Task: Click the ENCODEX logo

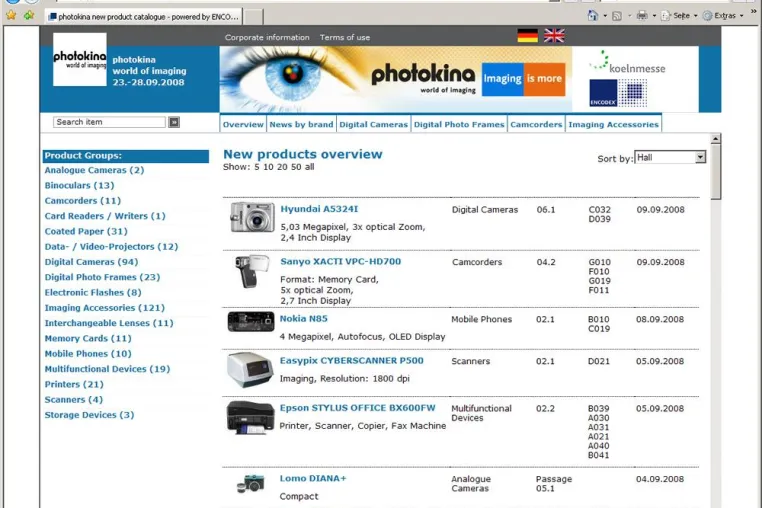Action: [618, 93]
